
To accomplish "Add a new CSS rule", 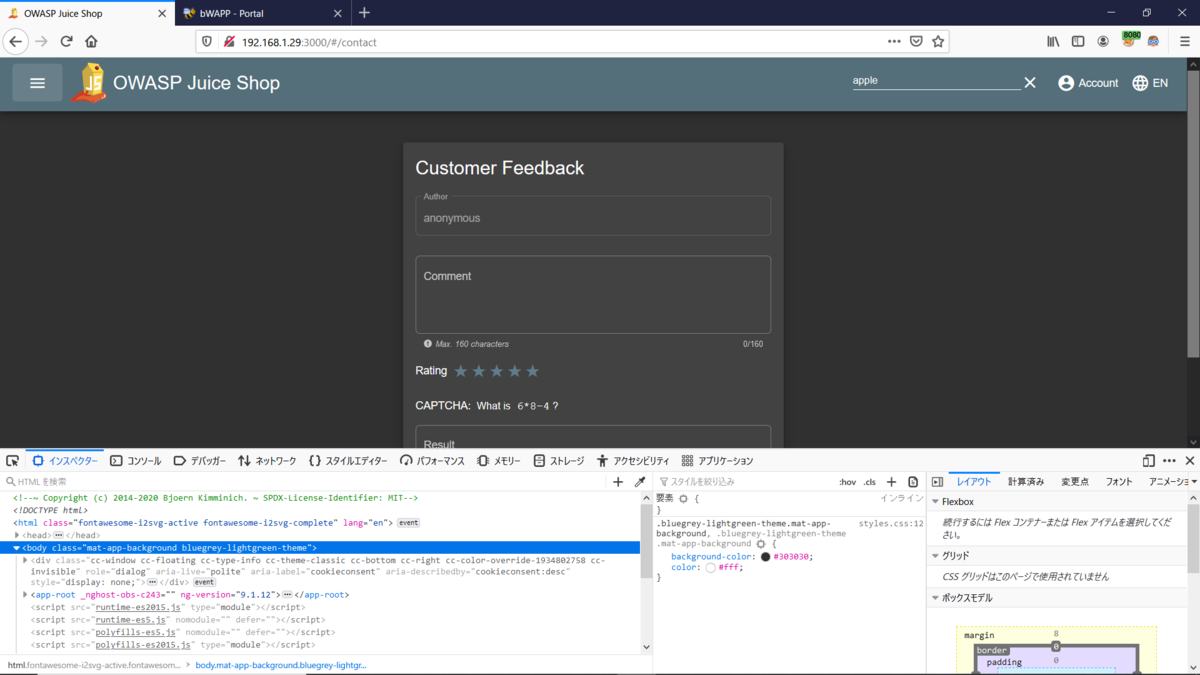I will [891, 482].
